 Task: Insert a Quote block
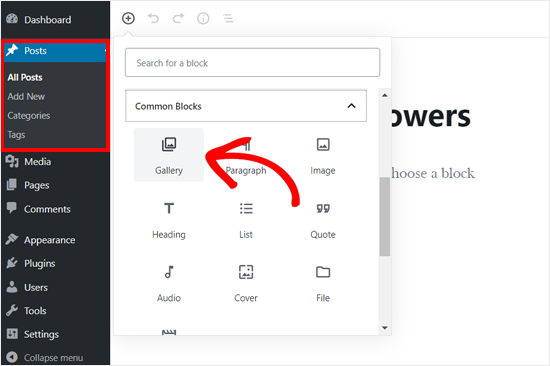point(323,219)
